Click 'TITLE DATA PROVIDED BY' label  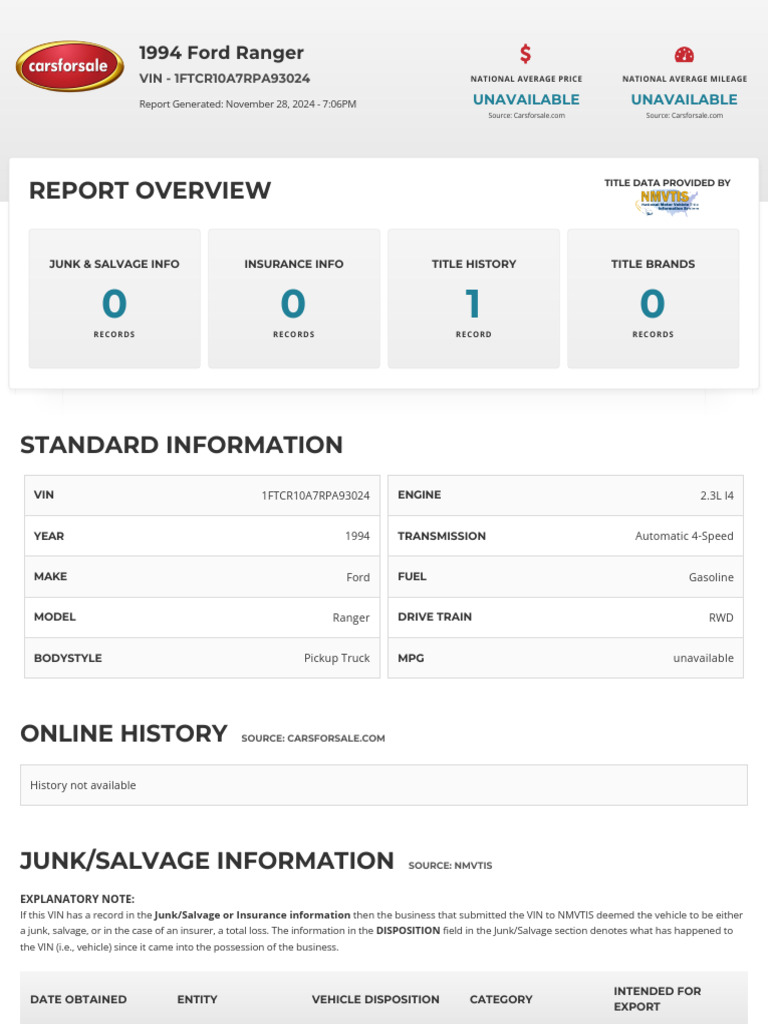coord(667,183)
